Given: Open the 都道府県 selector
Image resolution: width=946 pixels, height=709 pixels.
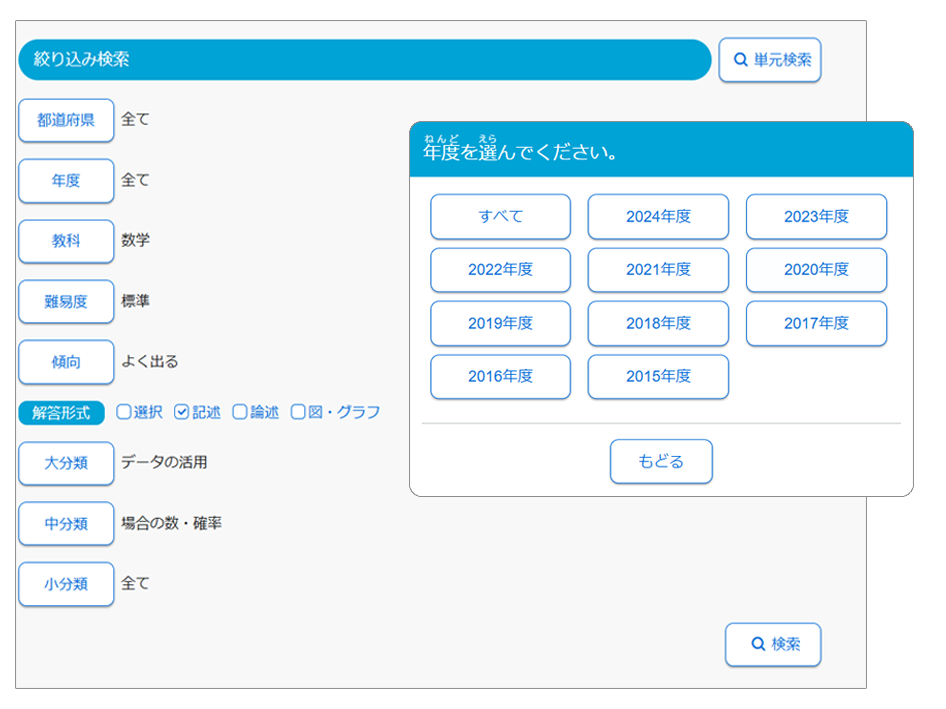Looking at the screenshot, I should [x=66, y=120].
